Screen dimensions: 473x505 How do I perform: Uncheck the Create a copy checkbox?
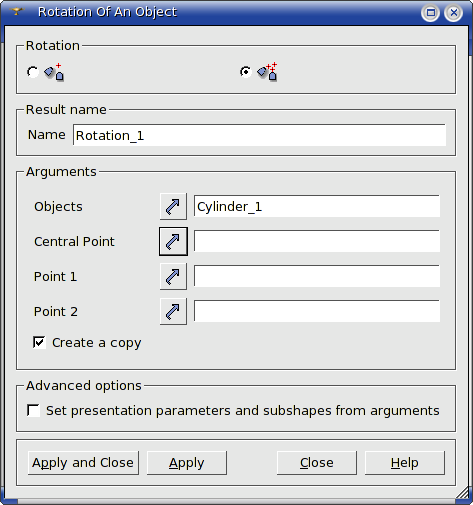39,342
